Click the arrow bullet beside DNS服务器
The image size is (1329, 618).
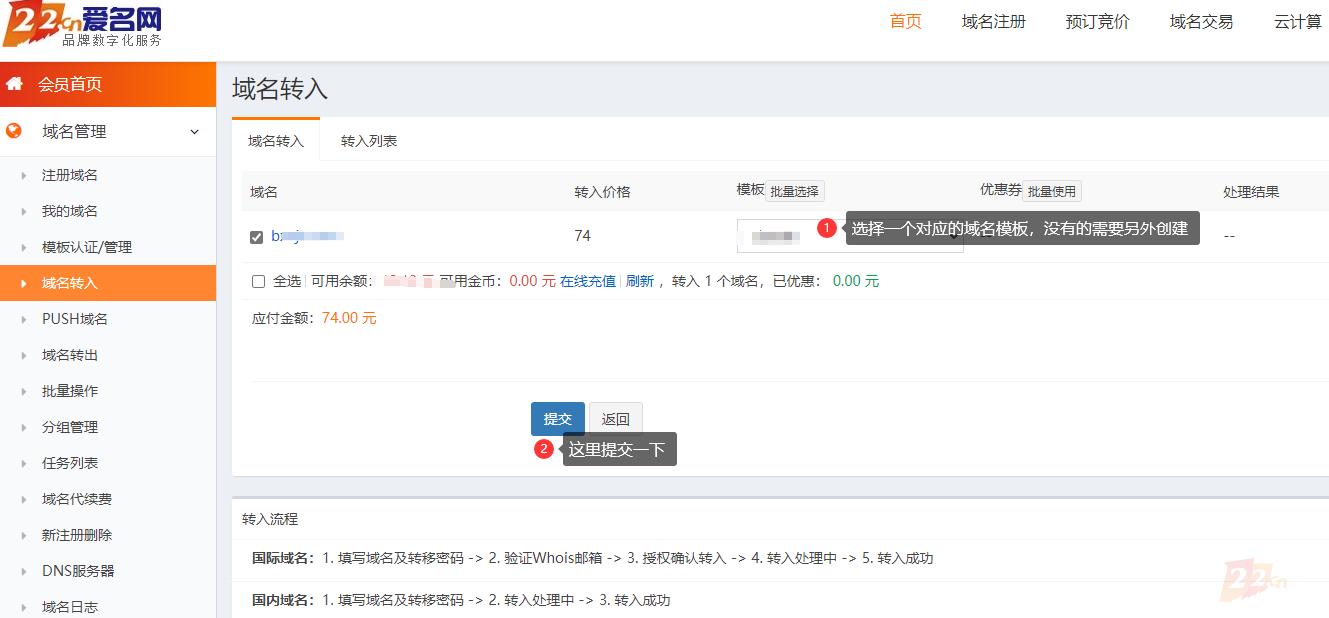pos(24,571)
